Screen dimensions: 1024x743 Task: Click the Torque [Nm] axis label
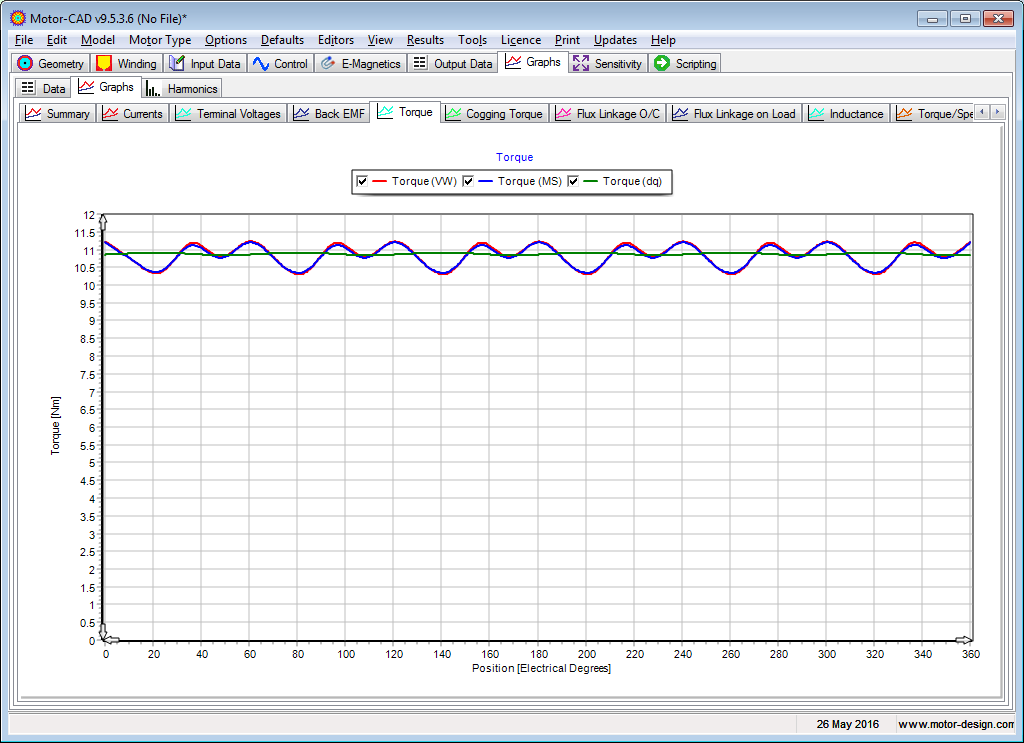tap(56, 426)
